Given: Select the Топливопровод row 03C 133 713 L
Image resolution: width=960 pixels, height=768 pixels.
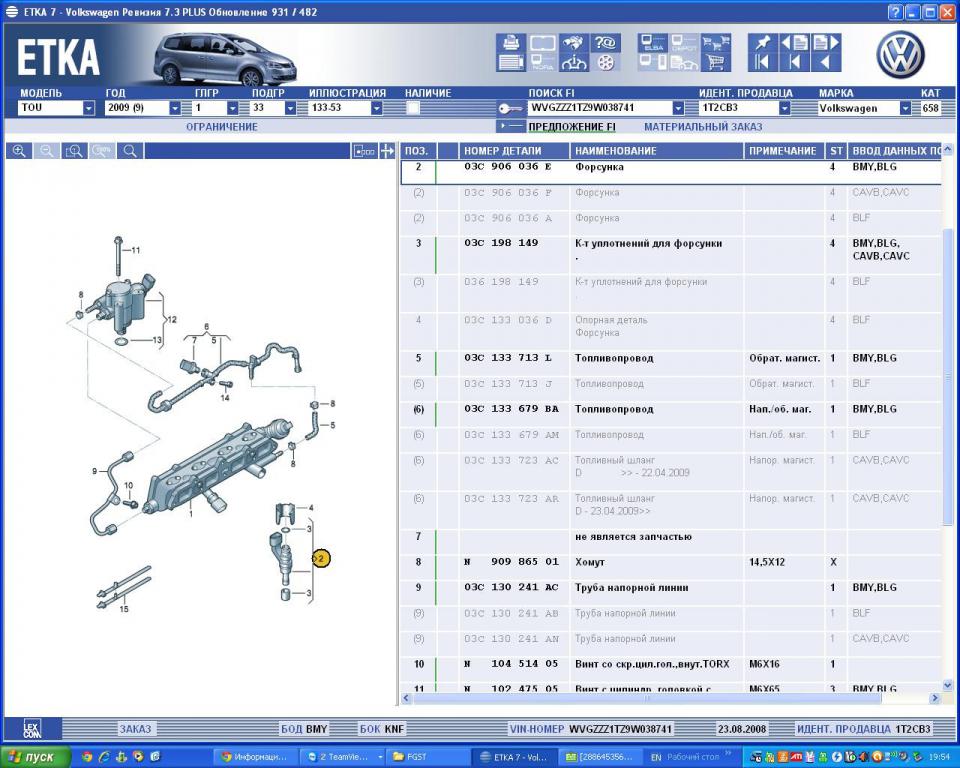Looking at the screenshot, I should pos(670,363).
